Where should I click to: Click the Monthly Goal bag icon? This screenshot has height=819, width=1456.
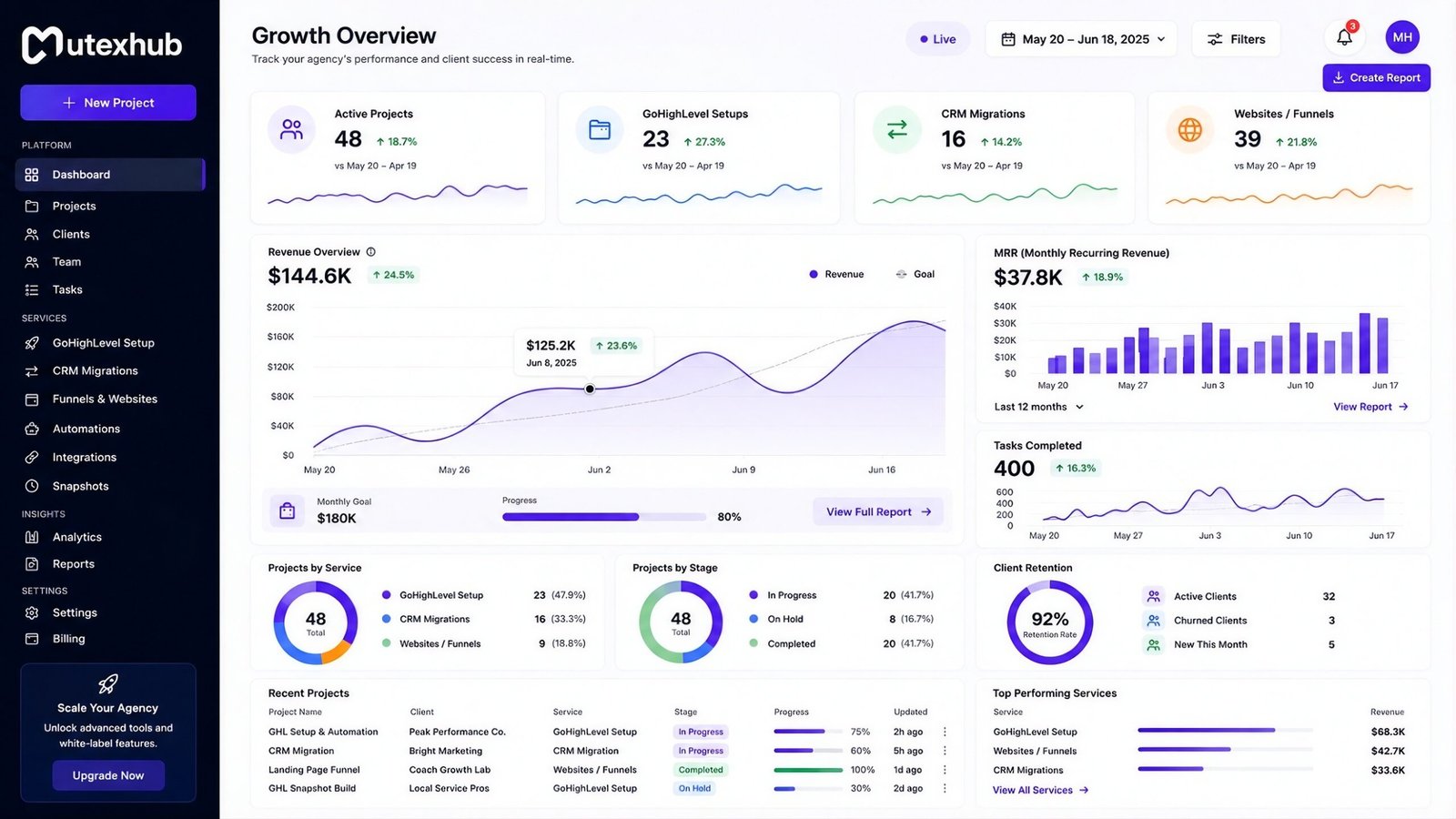click(288, 511)
